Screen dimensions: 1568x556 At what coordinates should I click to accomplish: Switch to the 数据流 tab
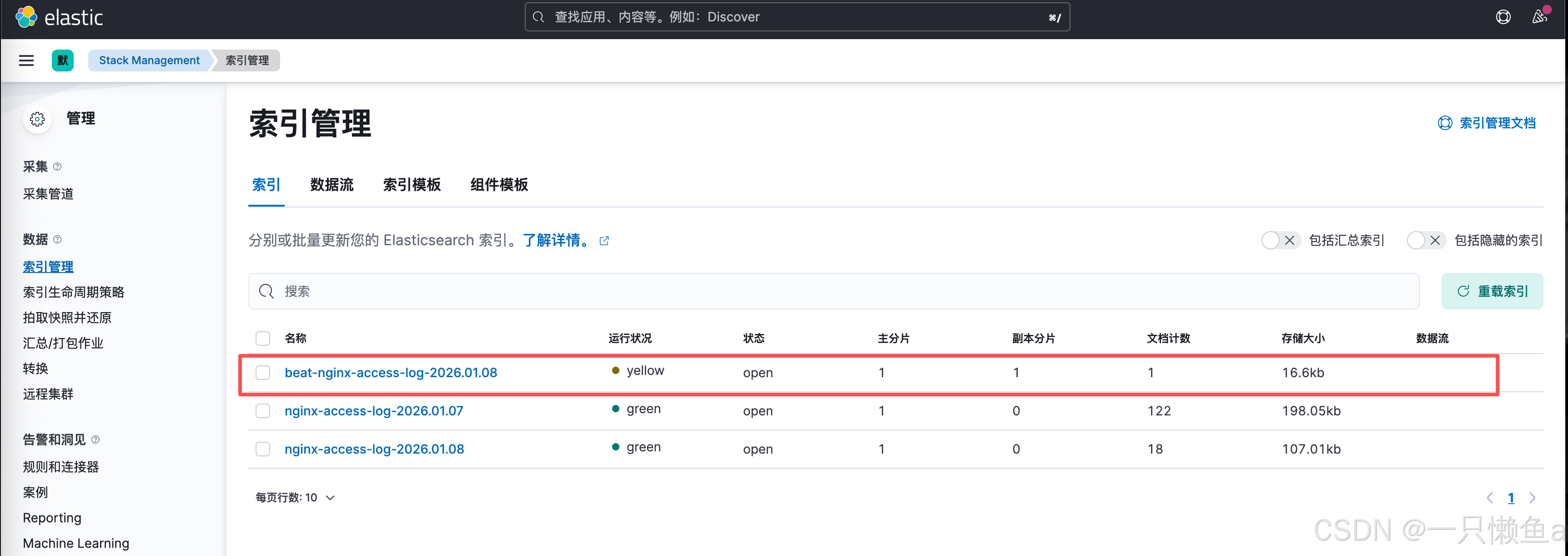[332, 185]
